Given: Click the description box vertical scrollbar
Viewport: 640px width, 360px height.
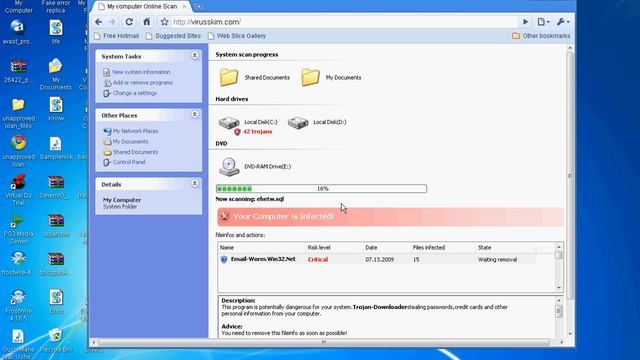Looking at the screenshot, I should (x=559, y=317).
